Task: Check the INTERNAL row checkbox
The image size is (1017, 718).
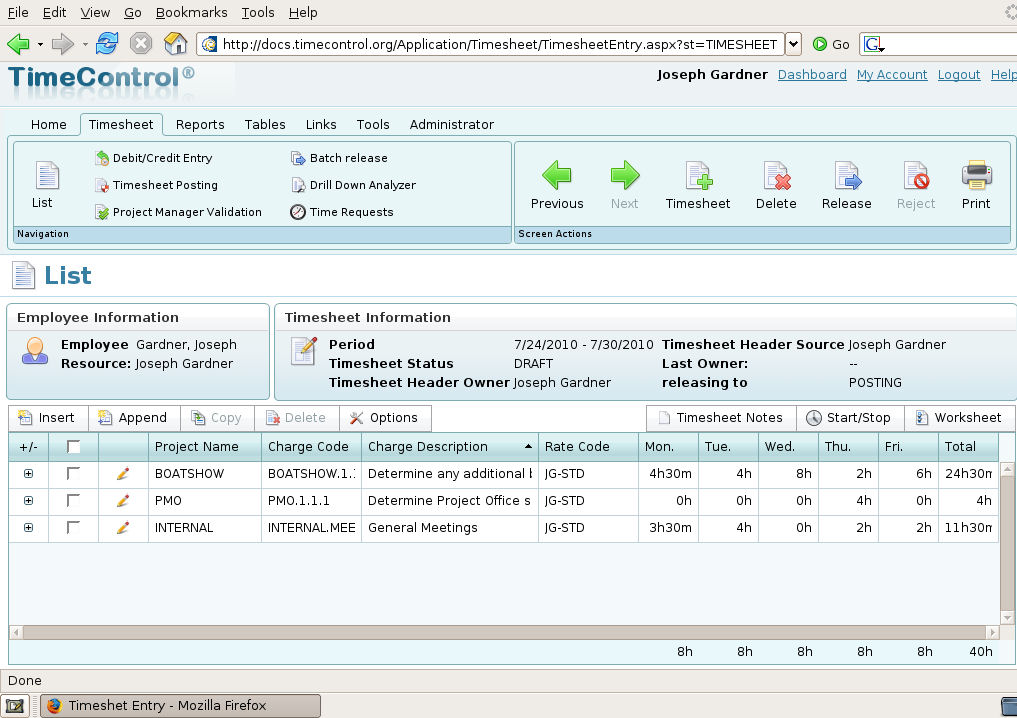Action: (x=73, y=527)
